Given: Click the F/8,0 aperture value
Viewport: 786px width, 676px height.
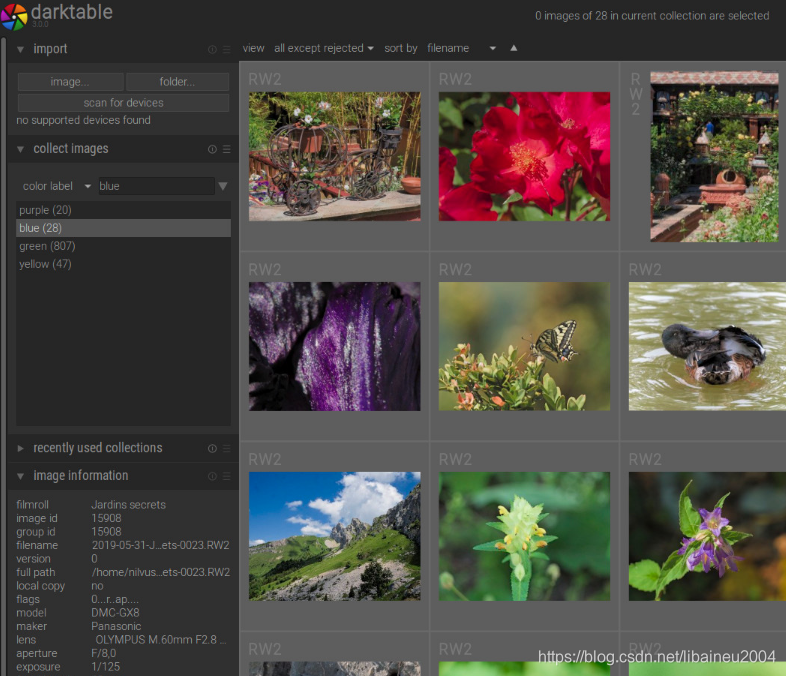Looking at the screenshot, I should [x=104, y=653].
